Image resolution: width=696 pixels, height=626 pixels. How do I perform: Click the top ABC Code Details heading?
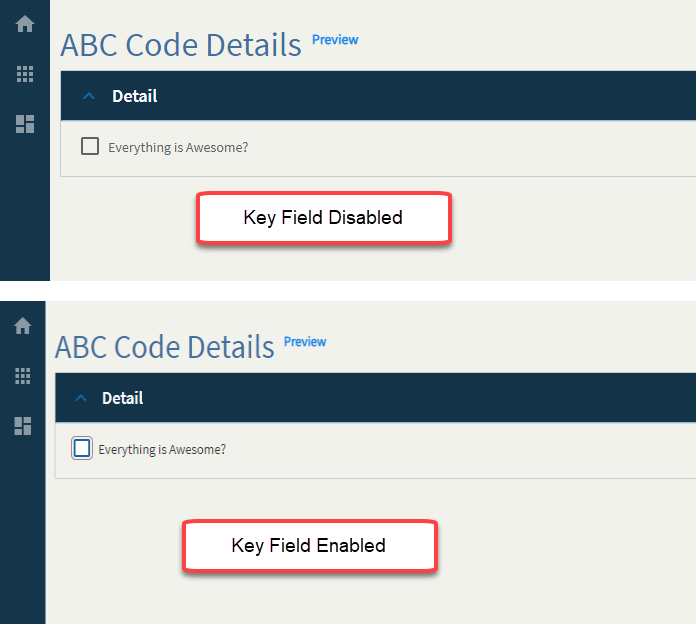(x=181, y=45)
